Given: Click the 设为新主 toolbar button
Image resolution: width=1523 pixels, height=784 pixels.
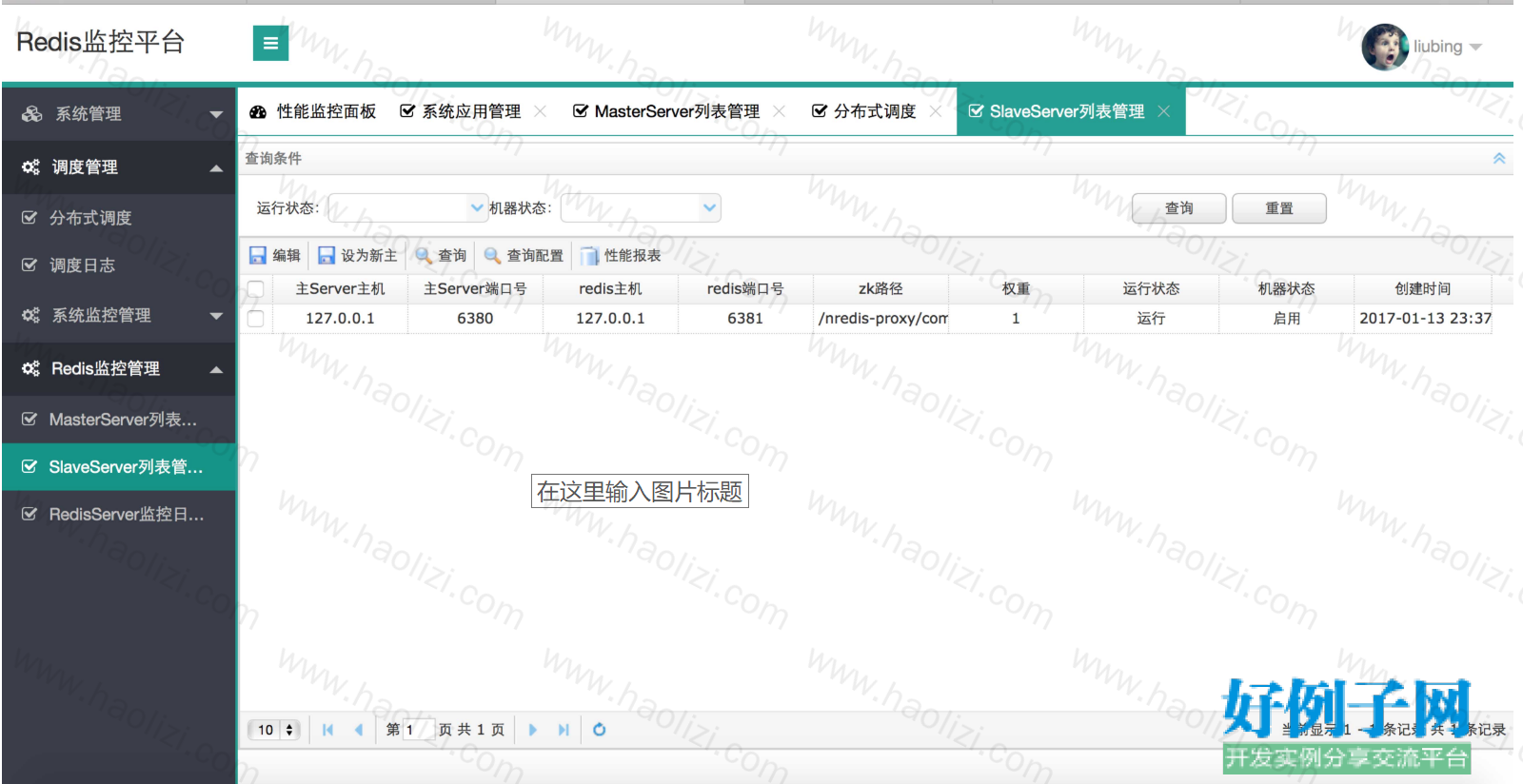Looking at the screenshot, I should pyautogui.click(x=358, y=255).
